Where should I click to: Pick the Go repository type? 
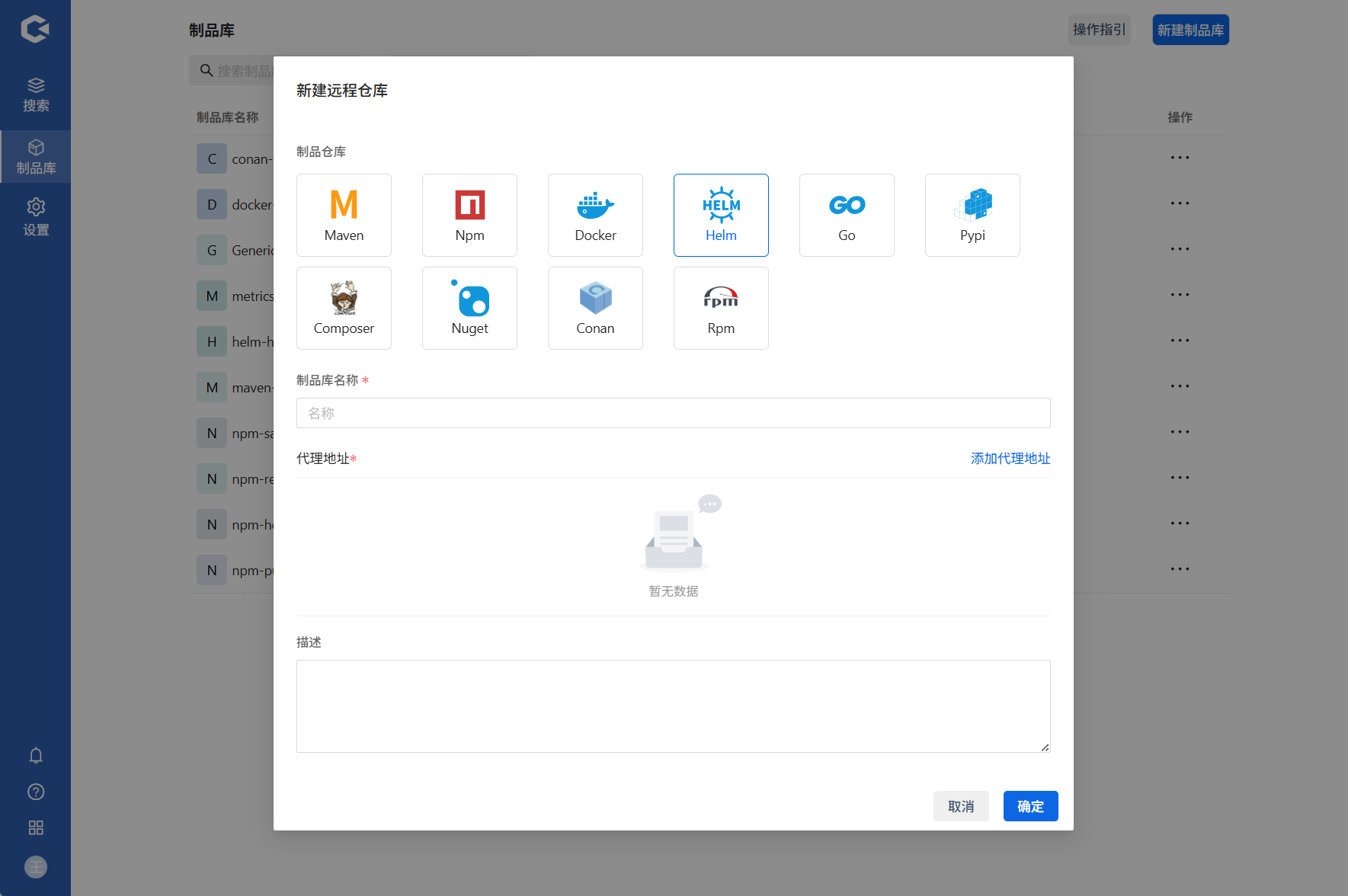pos(847,215)
